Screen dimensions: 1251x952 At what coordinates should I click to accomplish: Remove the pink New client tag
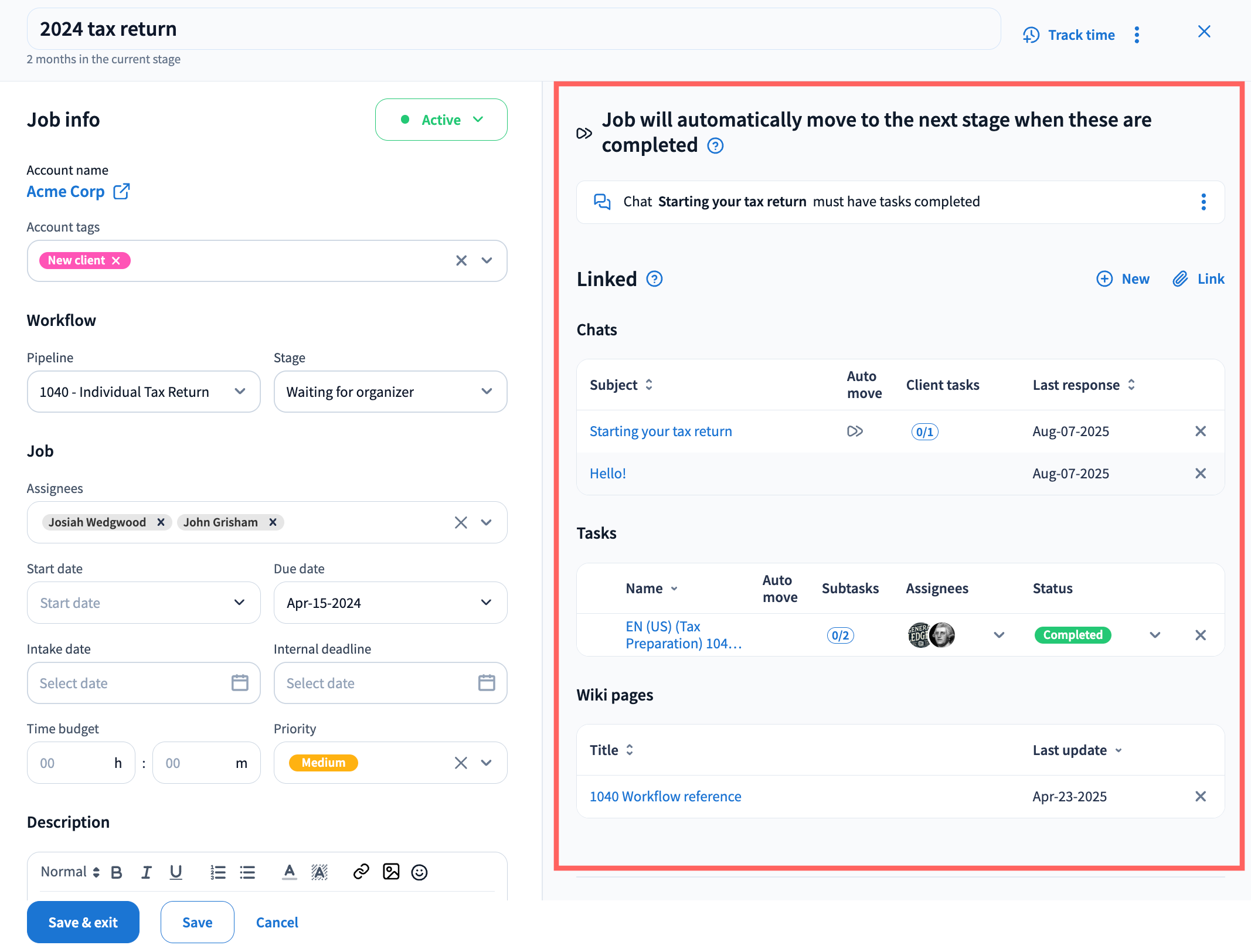[x=116, y=260]
